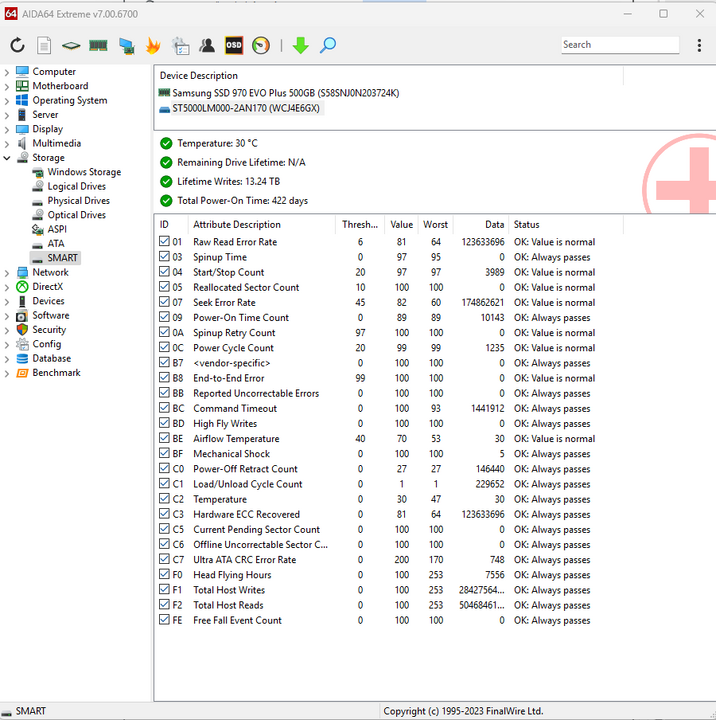
Task: Expand the Motherboard tree node
Action: (x=8, y=86)
